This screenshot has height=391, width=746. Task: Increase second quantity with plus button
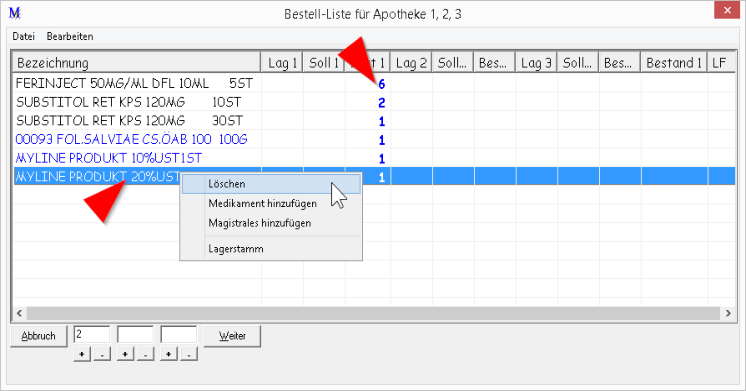[126, 354]
